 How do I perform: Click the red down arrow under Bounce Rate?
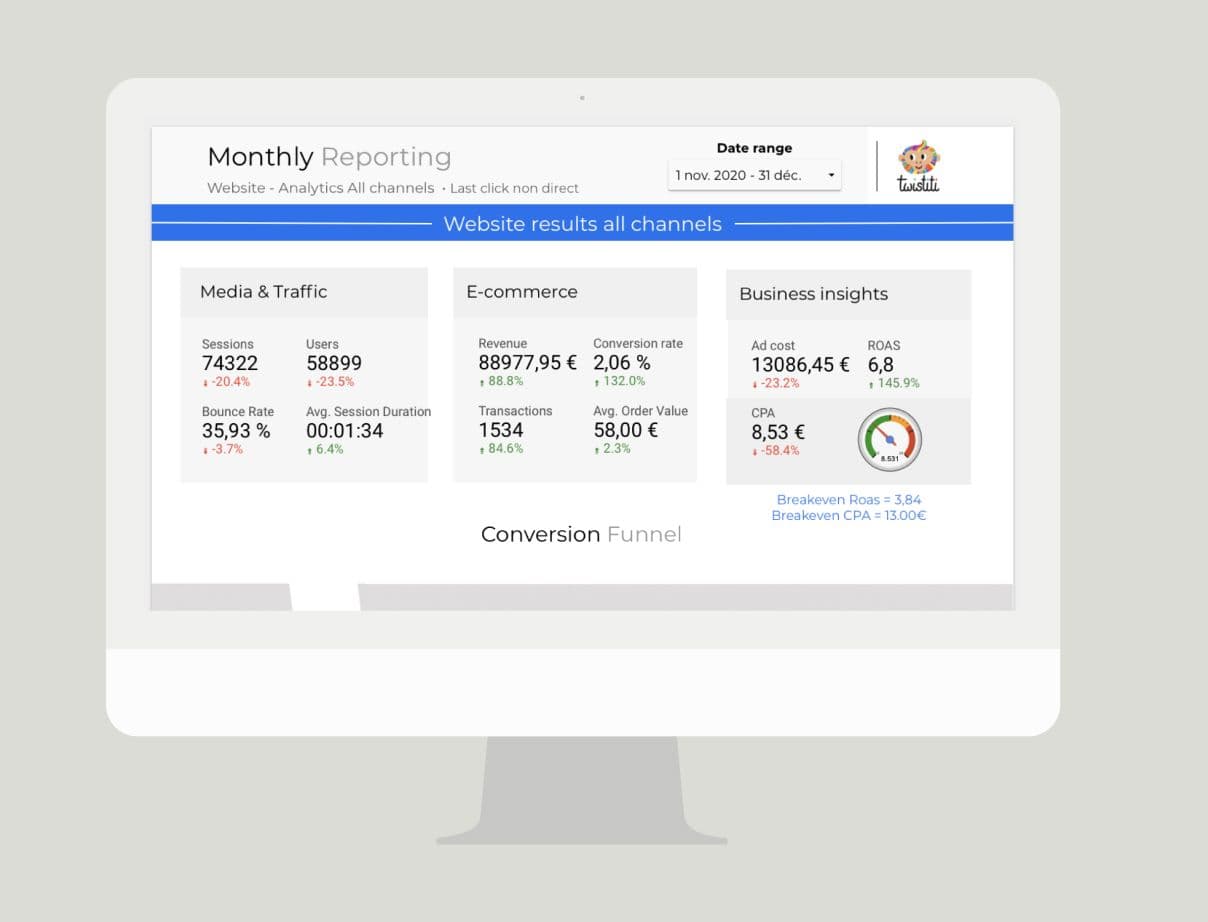[x=205, y=450]
